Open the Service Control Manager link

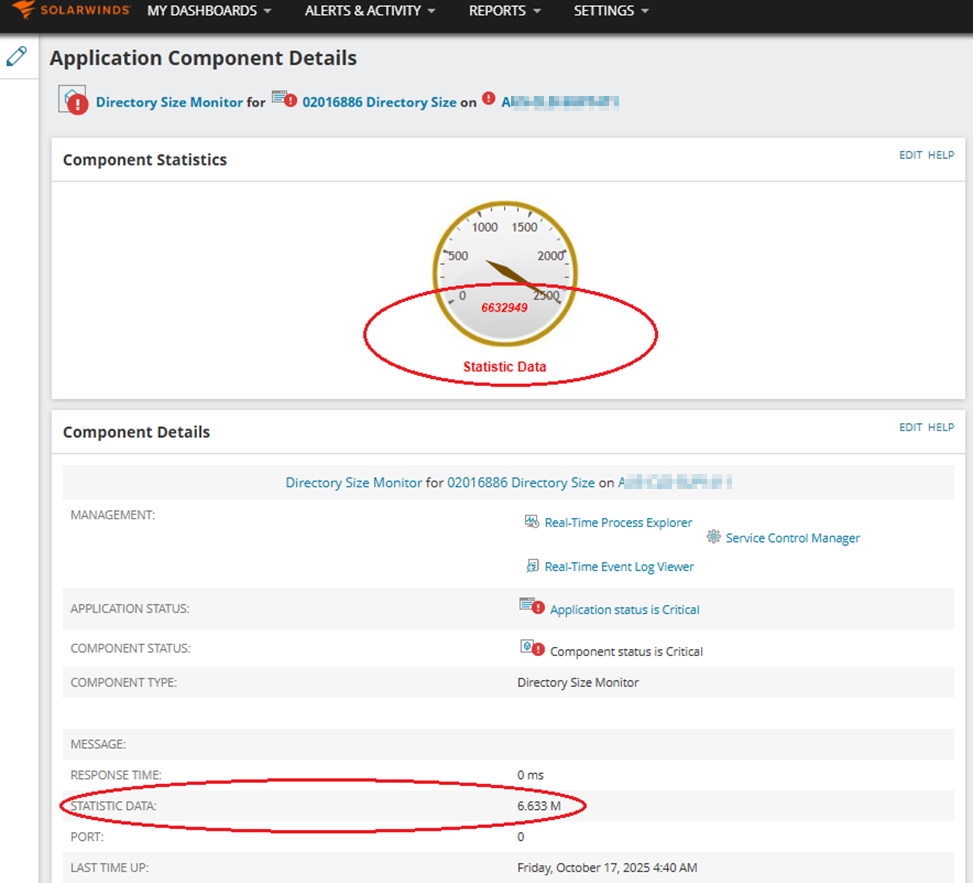[792, 538]
